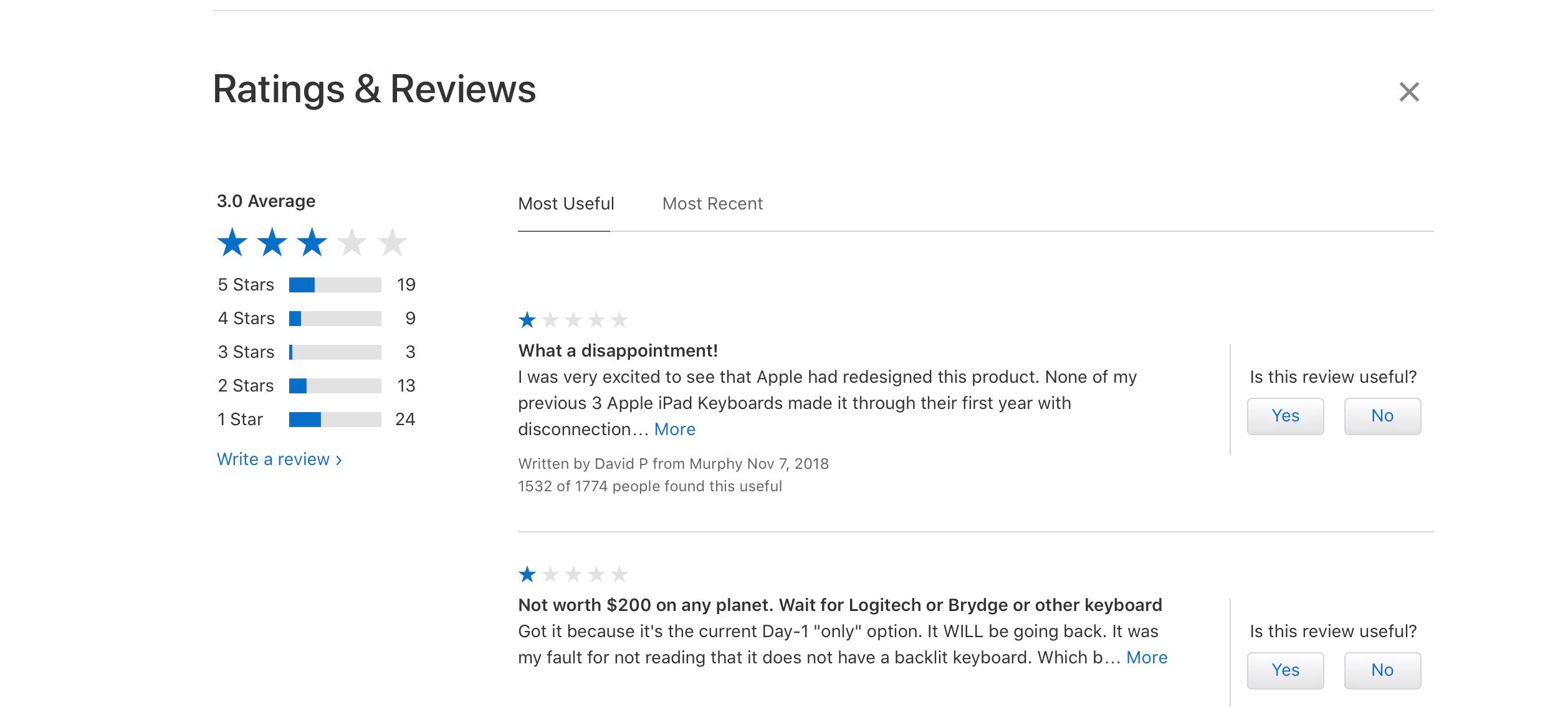Screen dimensions: 1568x707
Task: Expand second review with More link
Action: [x=1147, y=658]
